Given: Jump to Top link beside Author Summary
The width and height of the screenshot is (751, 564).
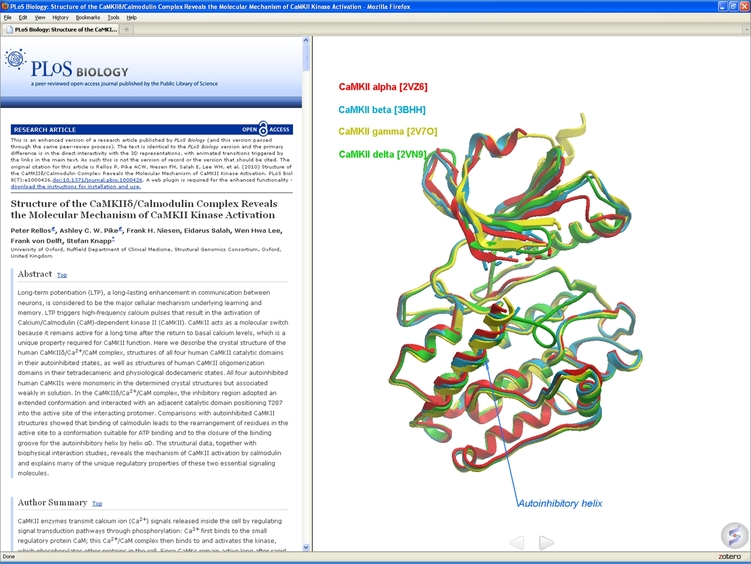Looking at the screenshot, I should point(97,504).
